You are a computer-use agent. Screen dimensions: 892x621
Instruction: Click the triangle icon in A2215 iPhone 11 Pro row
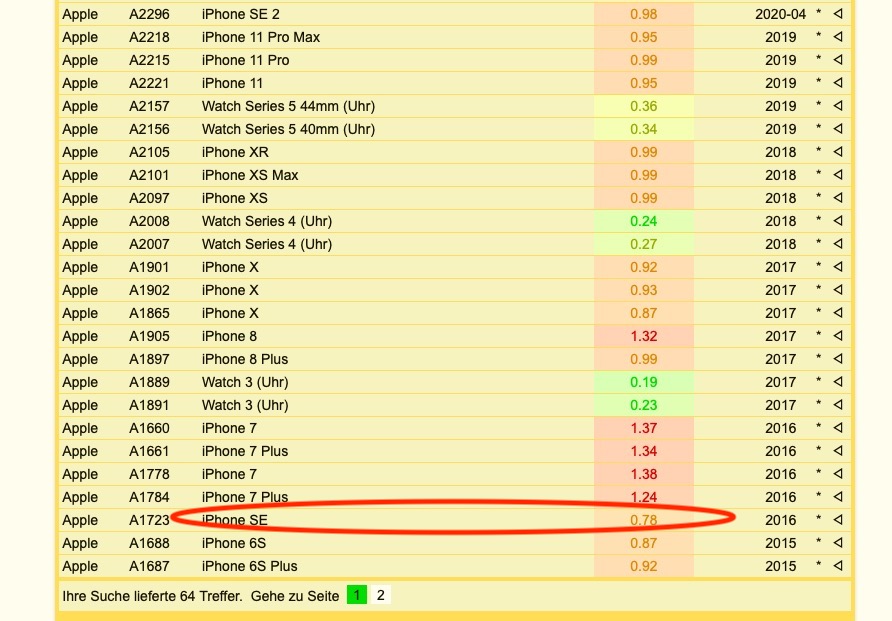coord(838,60)
